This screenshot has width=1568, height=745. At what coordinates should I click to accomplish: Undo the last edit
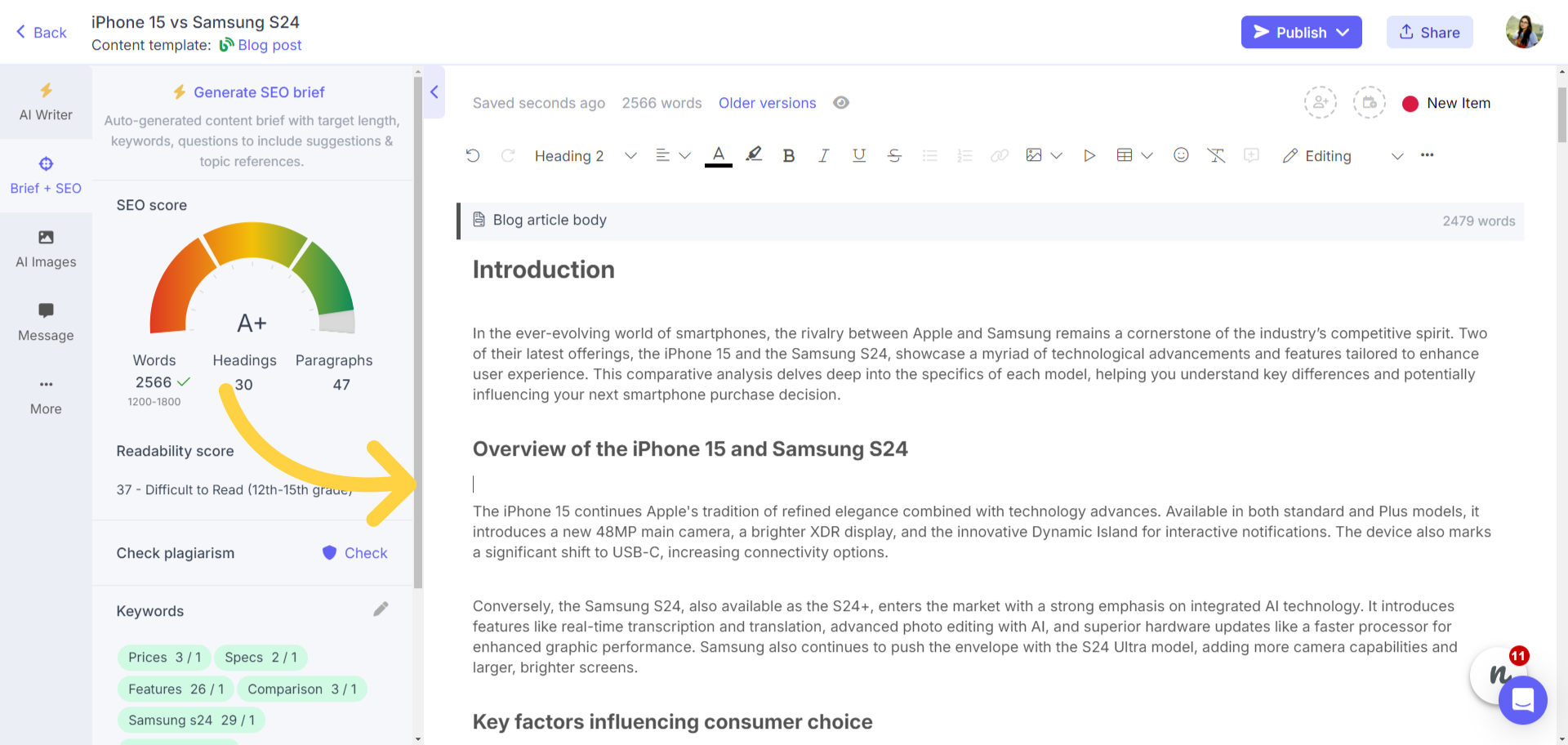[473, 155]
